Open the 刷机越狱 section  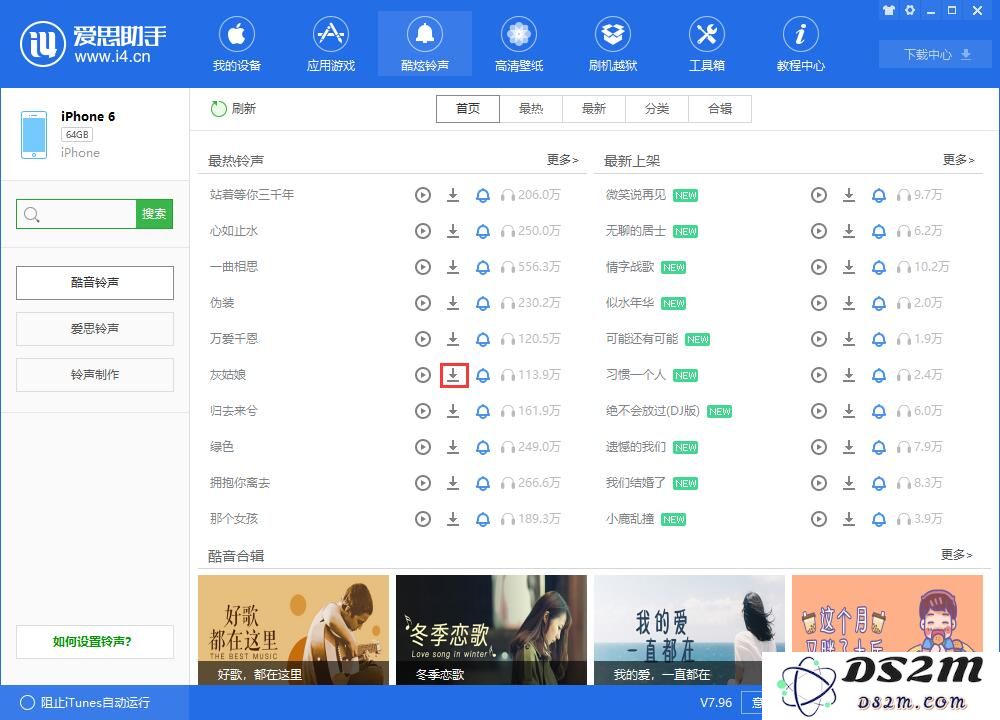point(613,45)
